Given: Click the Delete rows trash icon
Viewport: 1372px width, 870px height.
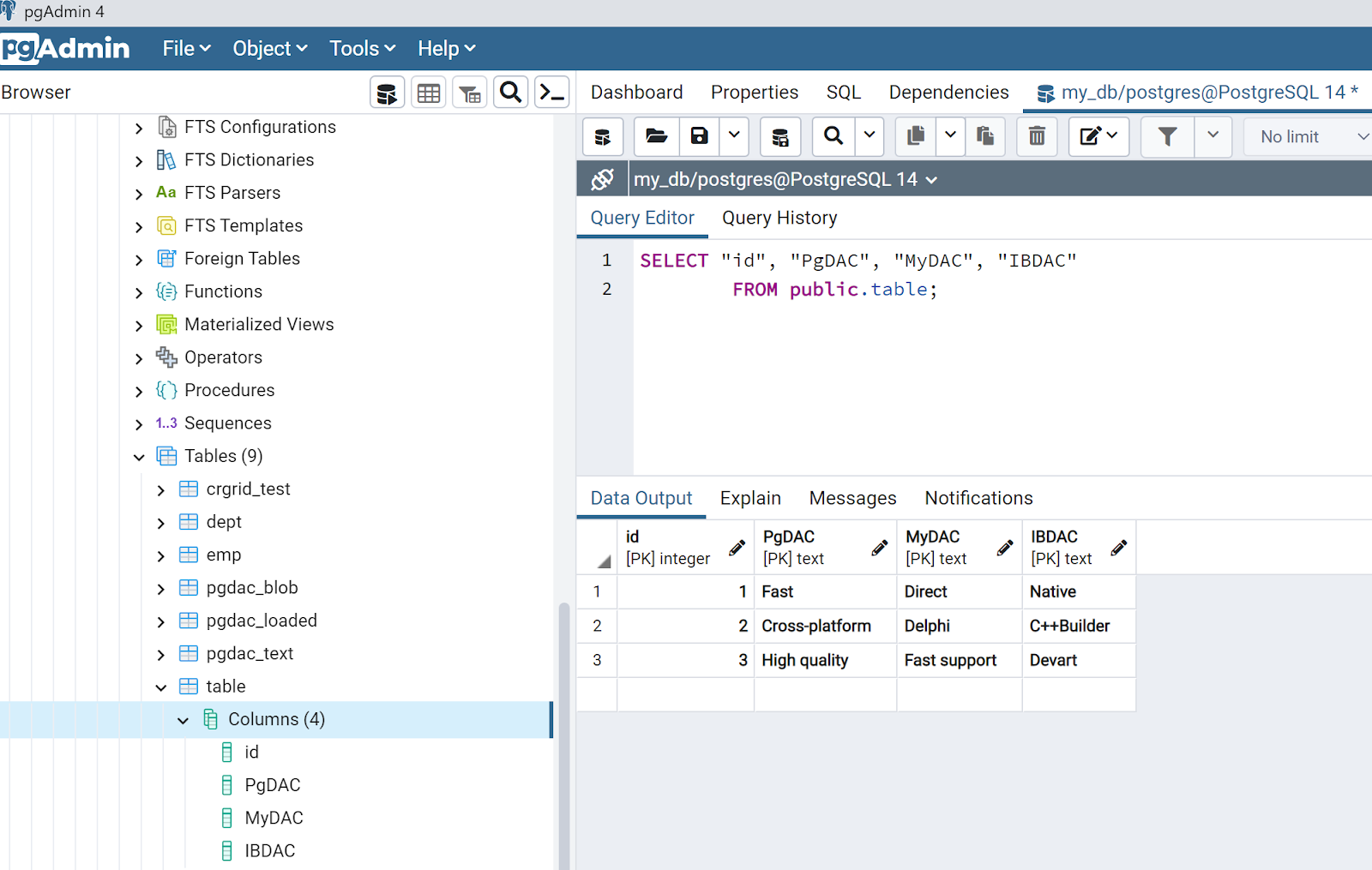Looking at the screenshot, I should [1037, 137].
